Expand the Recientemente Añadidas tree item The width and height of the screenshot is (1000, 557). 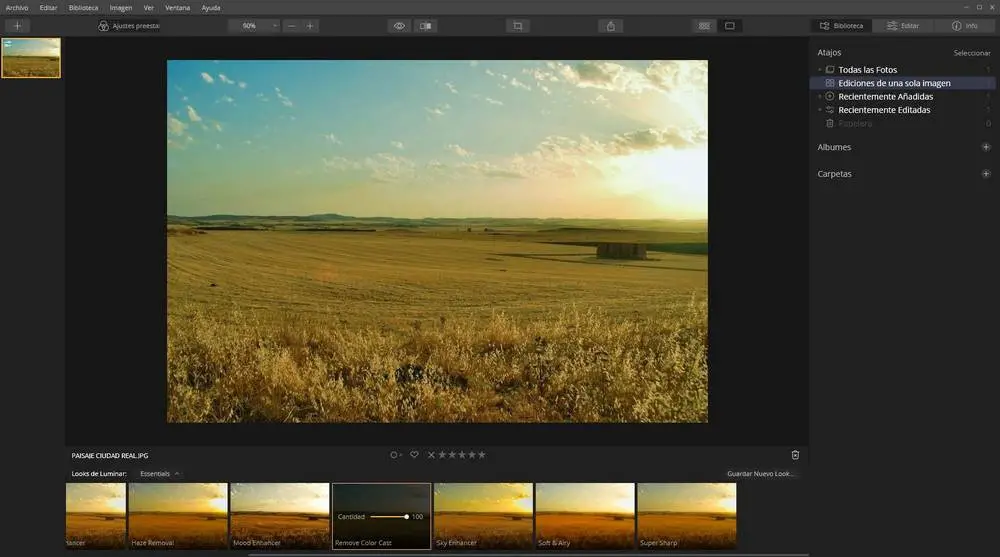click(819, 97)
